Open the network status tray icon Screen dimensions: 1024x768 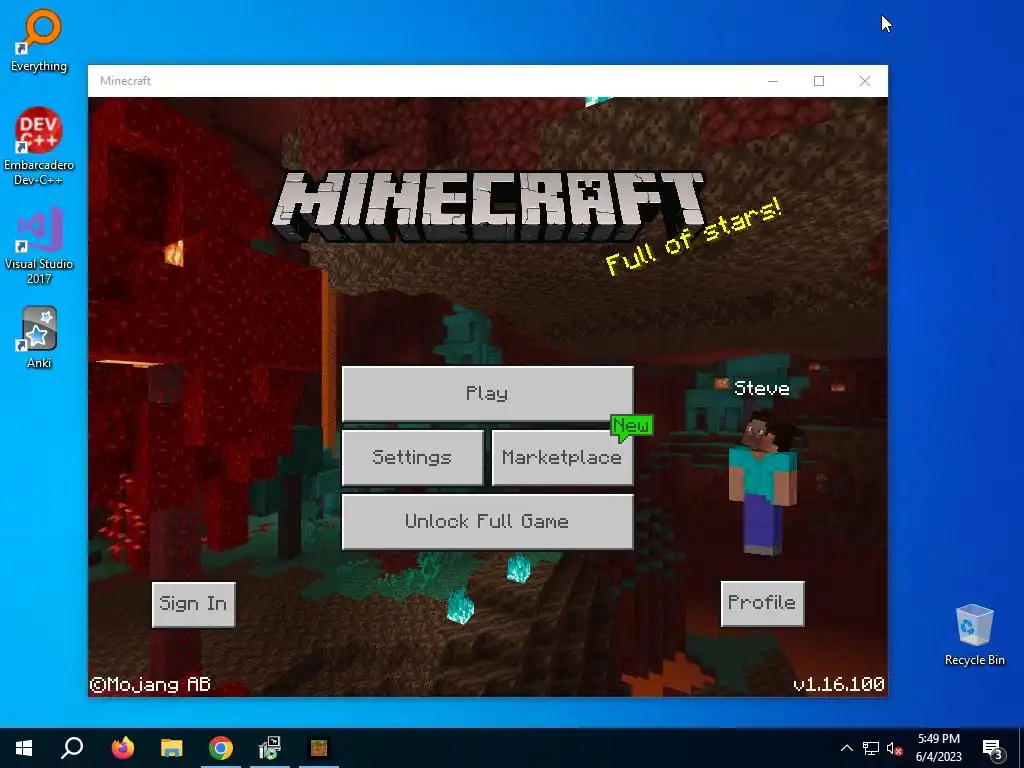point(871,748)
